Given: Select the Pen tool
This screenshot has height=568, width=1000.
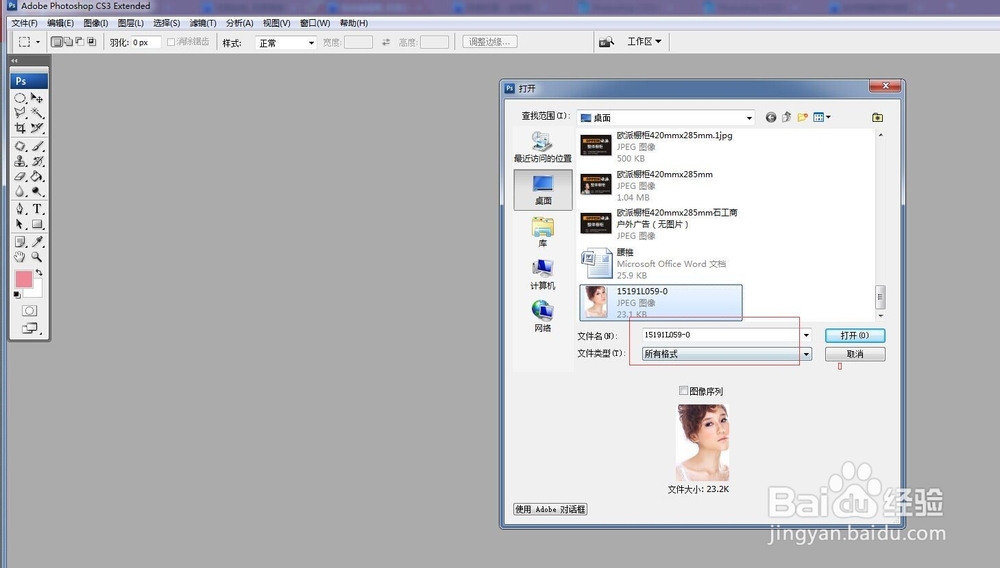Looking at the screenshot, I should pos(20,209).
